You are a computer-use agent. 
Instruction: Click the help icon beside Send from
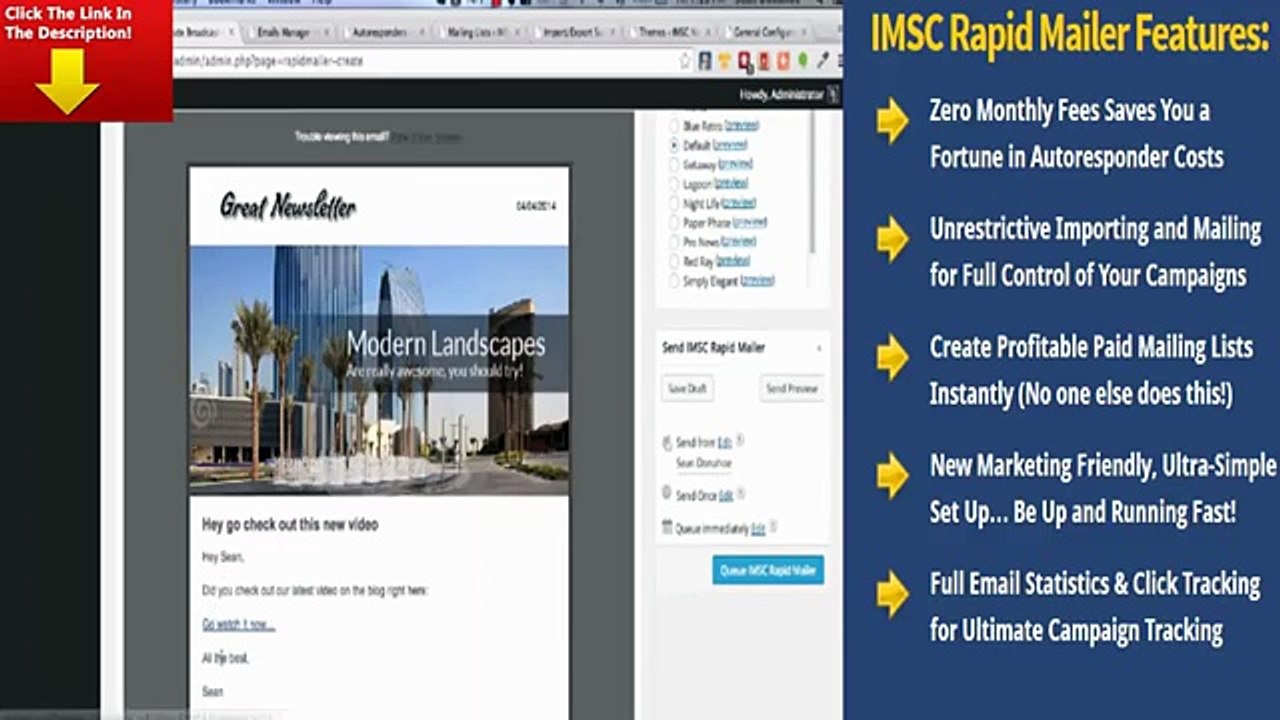[x=740, y=440]
